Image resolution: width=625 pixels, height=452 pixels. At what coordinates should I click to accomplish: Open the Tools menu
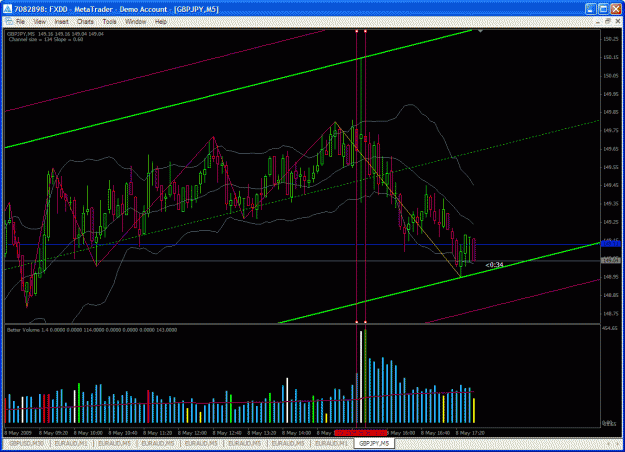tap(109, 22)
